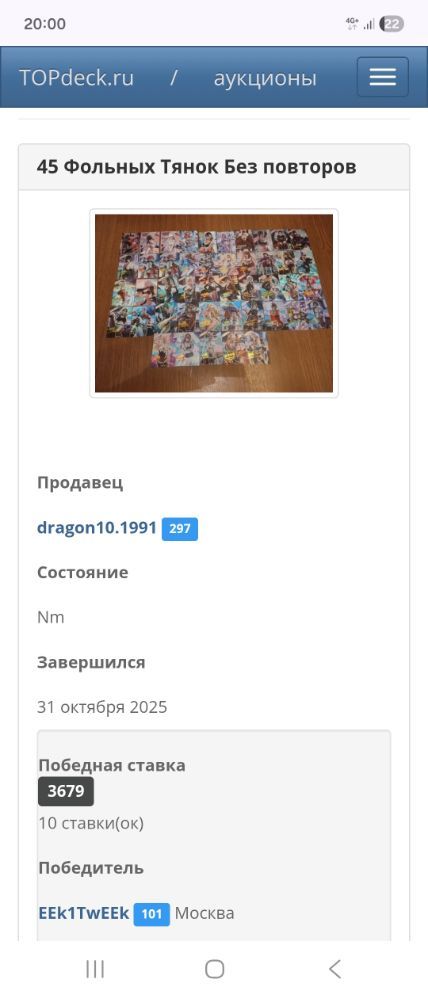
Task: Tap the 4G signal strength icon
Action: (360, 24)
